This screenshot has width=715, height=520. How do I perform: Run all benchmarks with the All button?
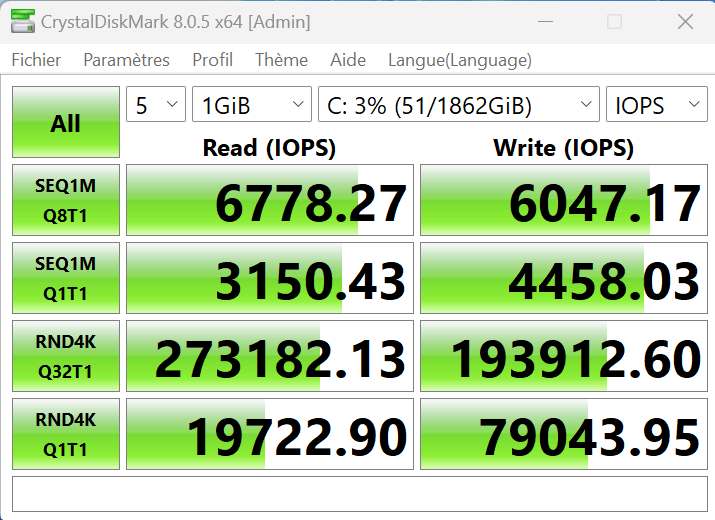pos(66,122)
